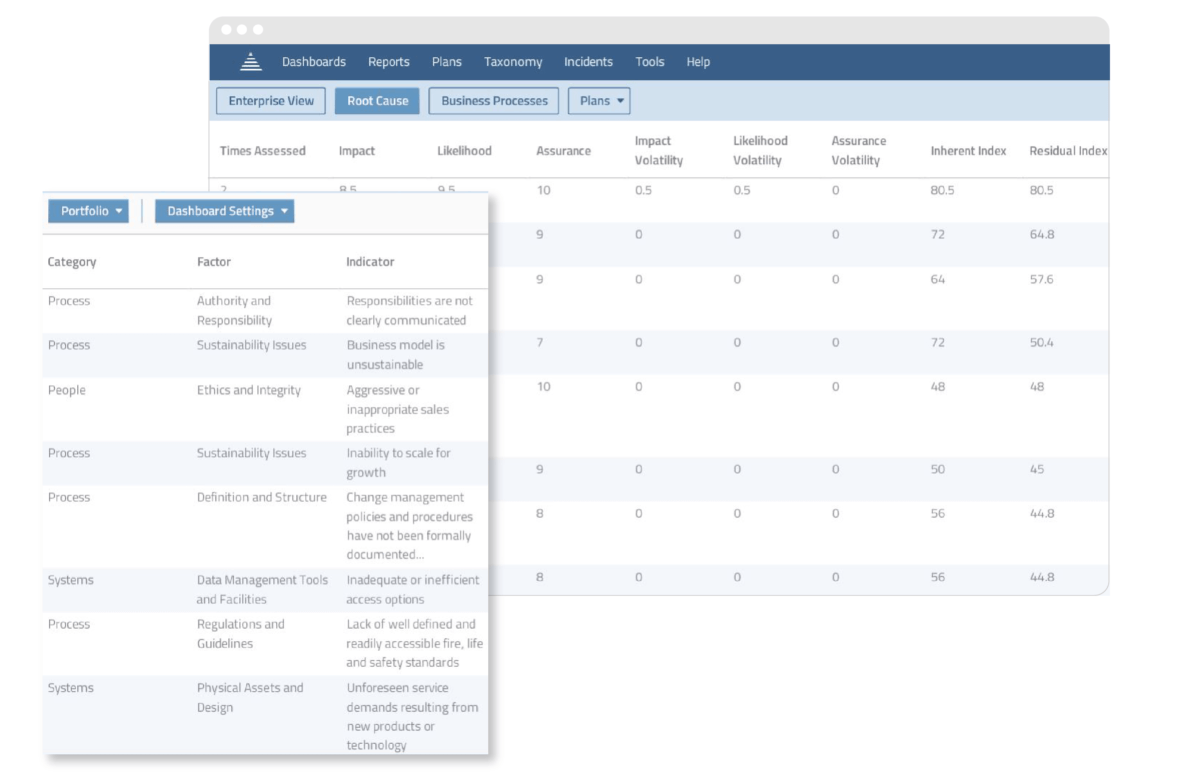Open the Portfolio dropdown
Image resolution: width=1200 pixels, height=783 pixels.
click(88, 211)
